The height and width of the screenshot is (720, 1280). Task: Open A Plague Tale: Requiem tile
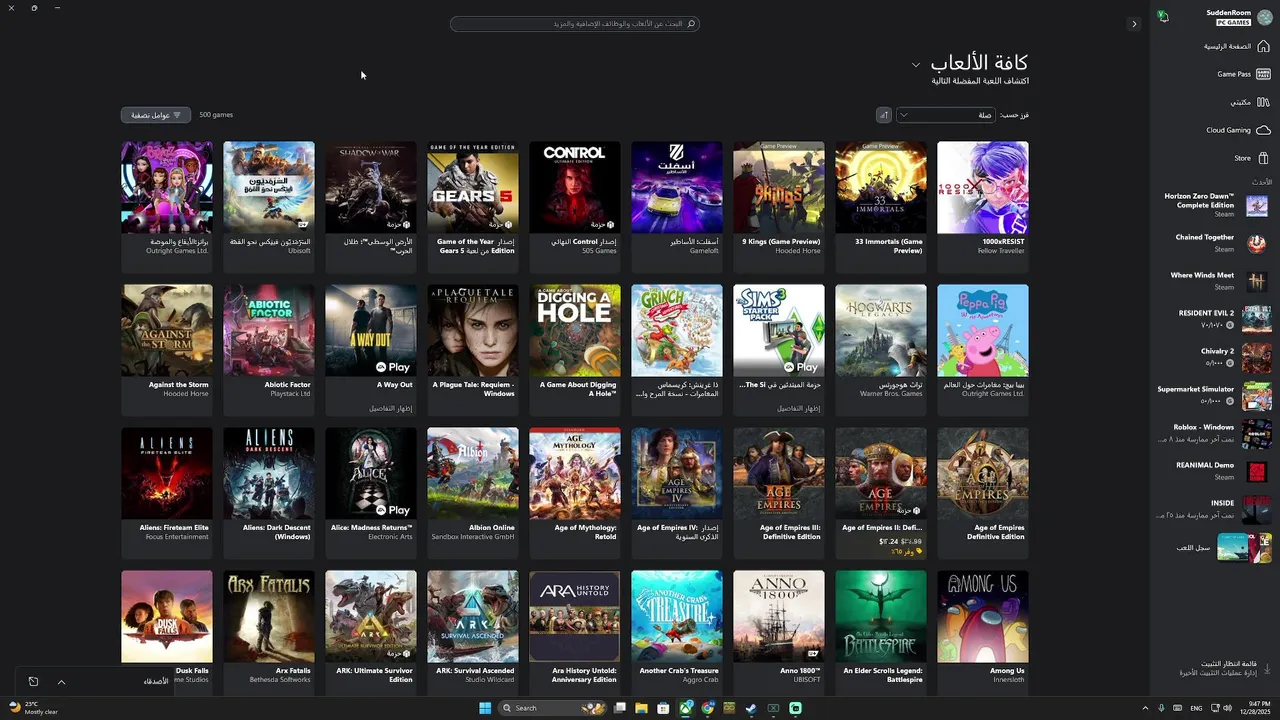point(473,349)
